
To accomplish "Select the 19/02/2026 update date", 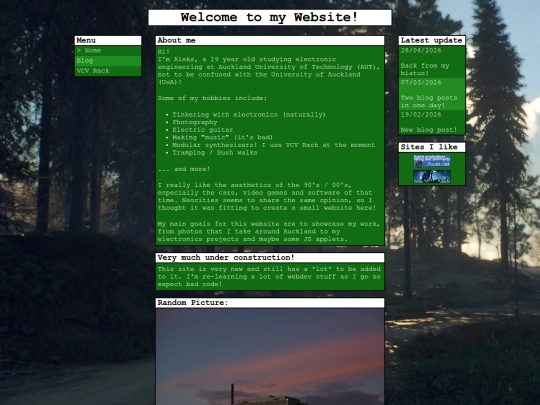I will pos(421,115).
